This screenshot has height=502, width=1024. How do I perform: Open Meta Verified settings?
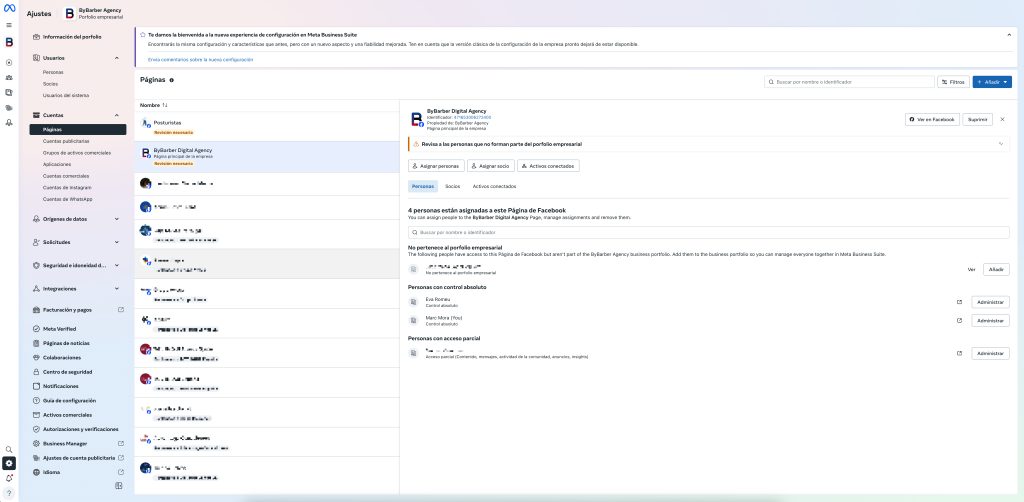tap(59, 328)
